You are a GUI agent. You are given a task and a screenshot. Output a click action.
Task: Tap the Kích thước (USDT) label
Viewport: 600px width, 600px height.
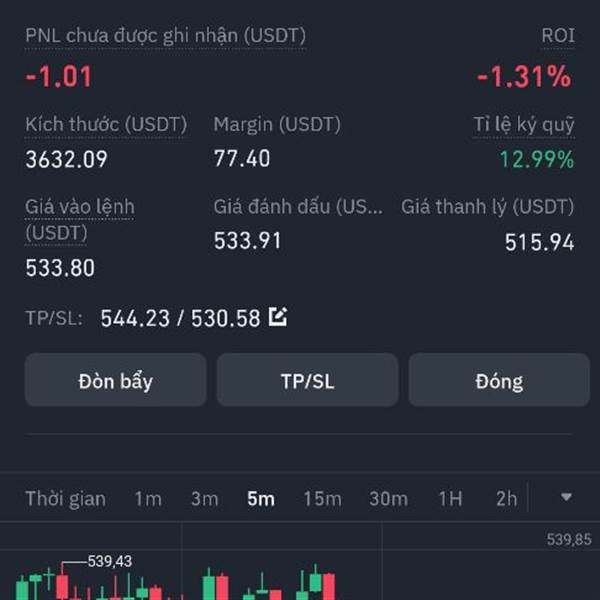pos(106,125)
